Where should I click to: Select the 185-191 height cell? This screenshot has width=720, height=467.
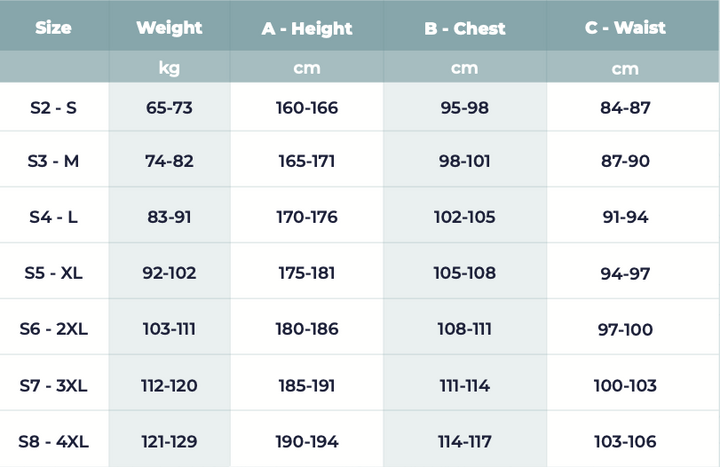click(x=306, y=385)
